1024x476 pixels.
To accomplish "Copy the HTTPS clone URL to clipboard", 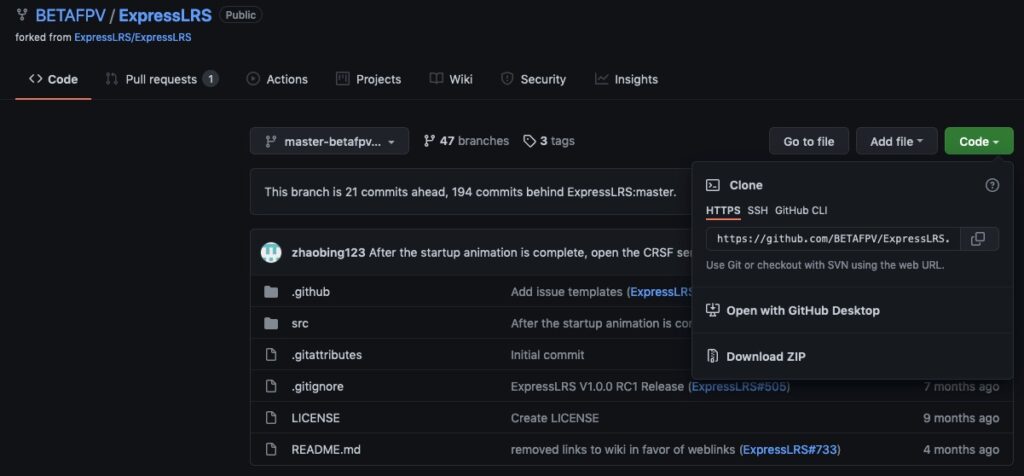I will tap(979, 239).
